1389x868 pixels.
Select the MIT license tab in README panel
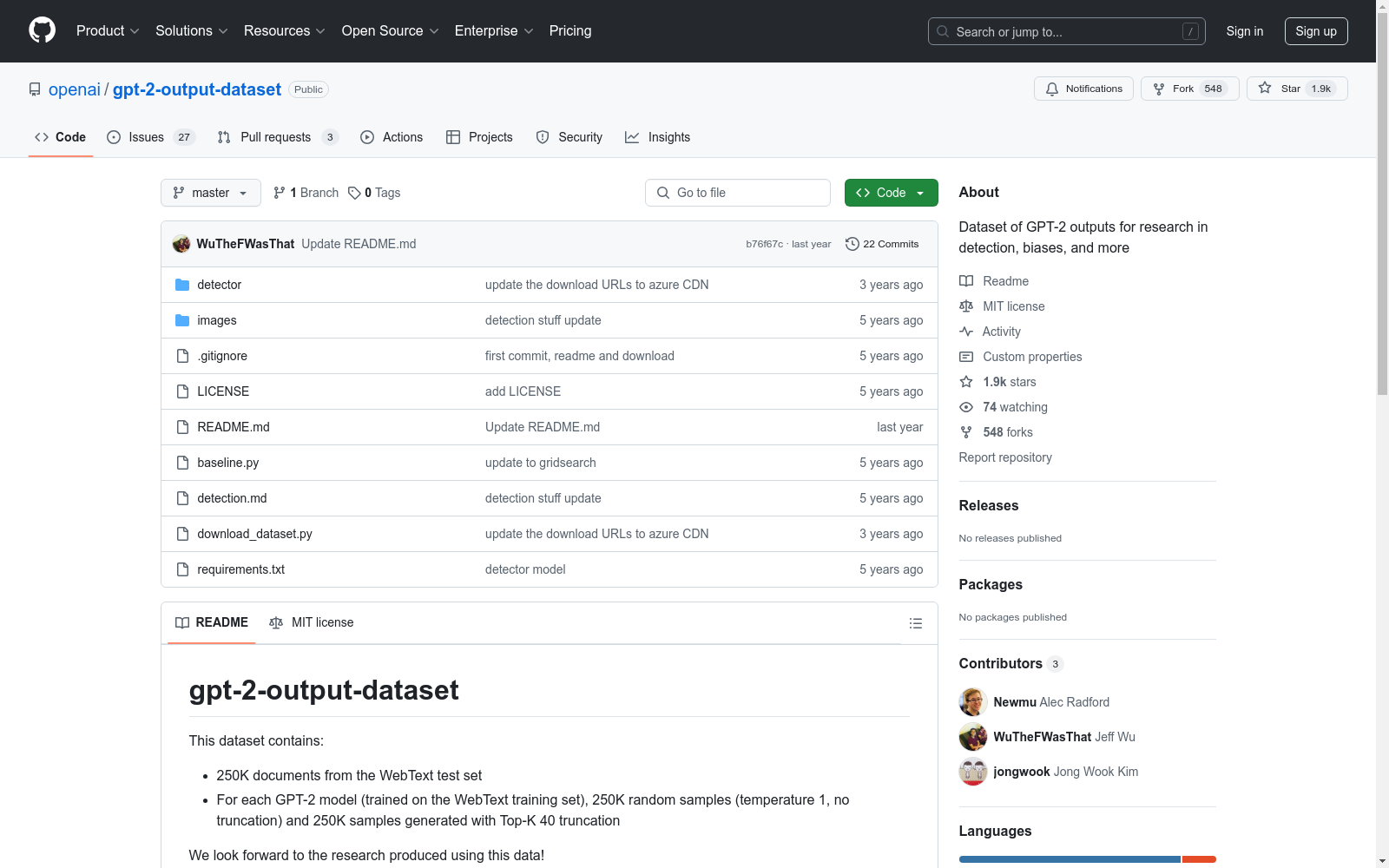coord(312,622)
